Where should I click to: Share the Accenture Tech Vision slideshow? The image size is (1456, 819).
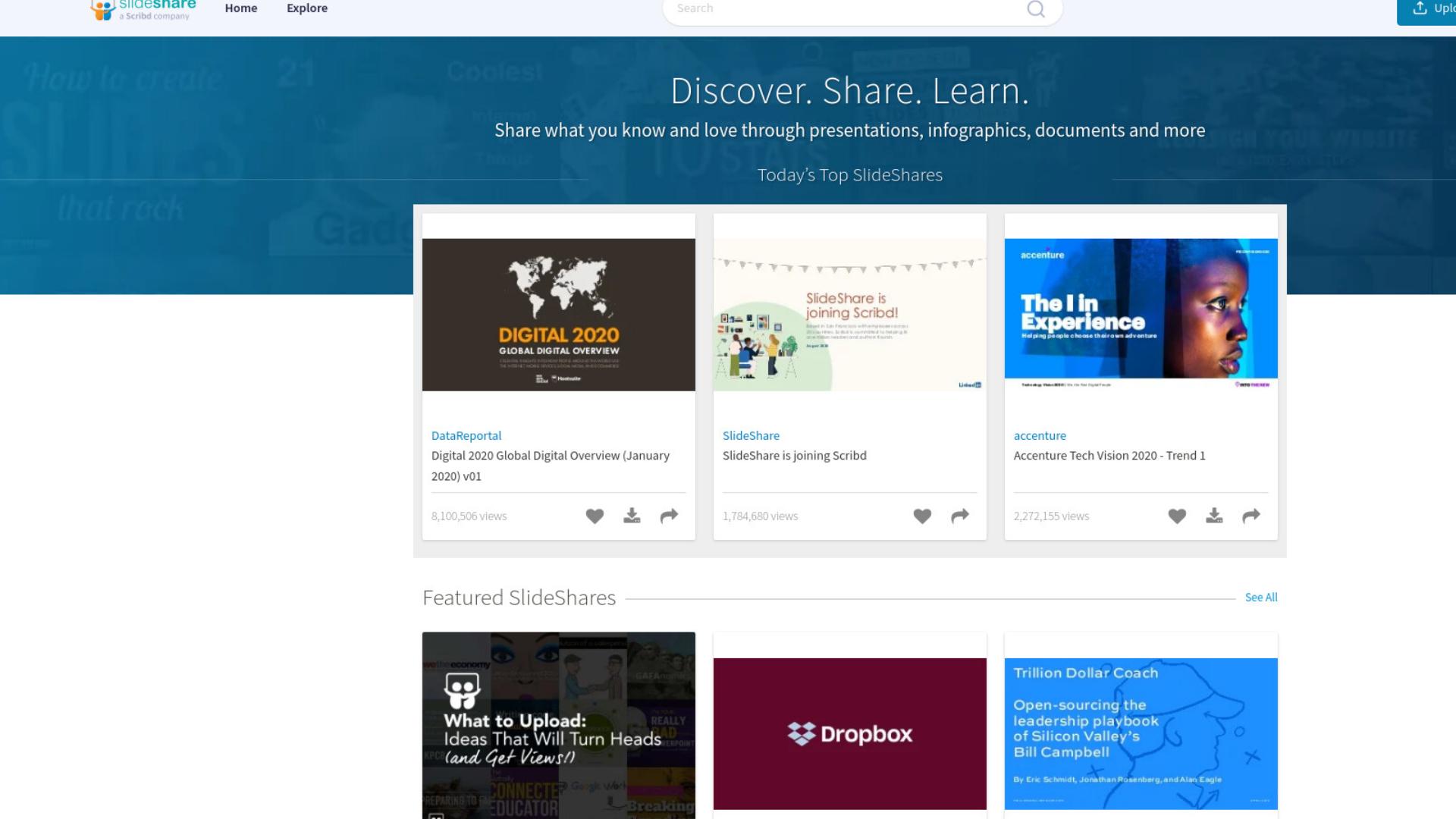(x=1251, y=516)
